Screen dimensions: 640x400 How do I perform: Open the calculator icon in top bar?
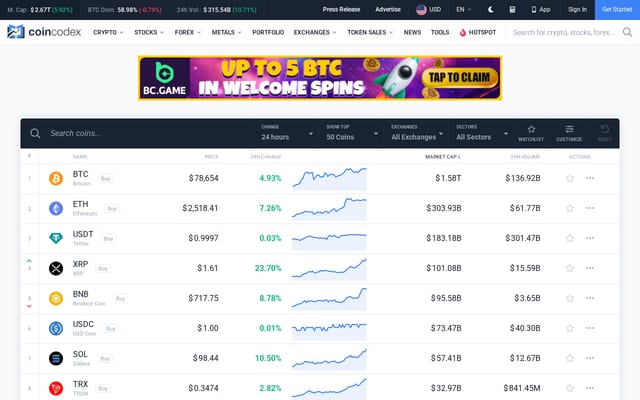(x=512, y=9)
